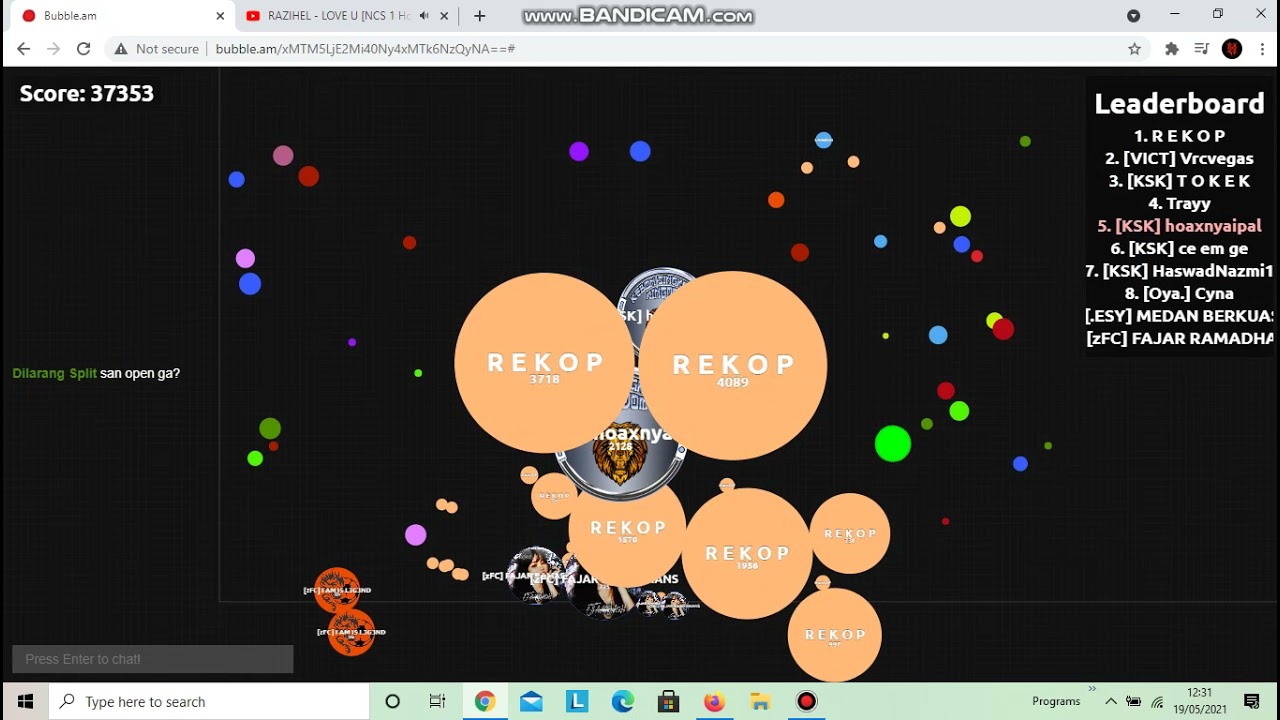Close the RAZIHEL - LOVE U tab
Screen dimensions: 1280x720
[x=445, y=16]
